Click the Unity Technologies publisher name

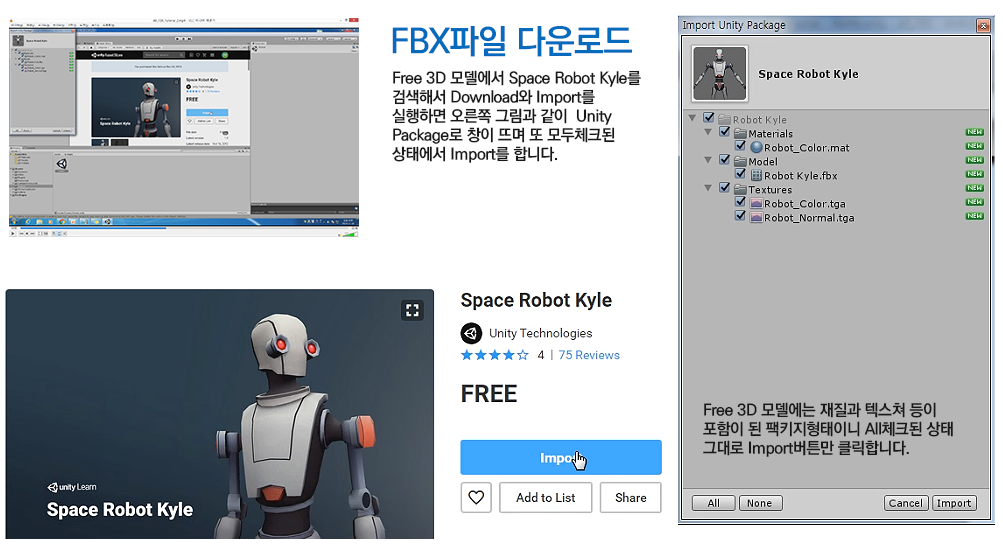click(541, 333)
